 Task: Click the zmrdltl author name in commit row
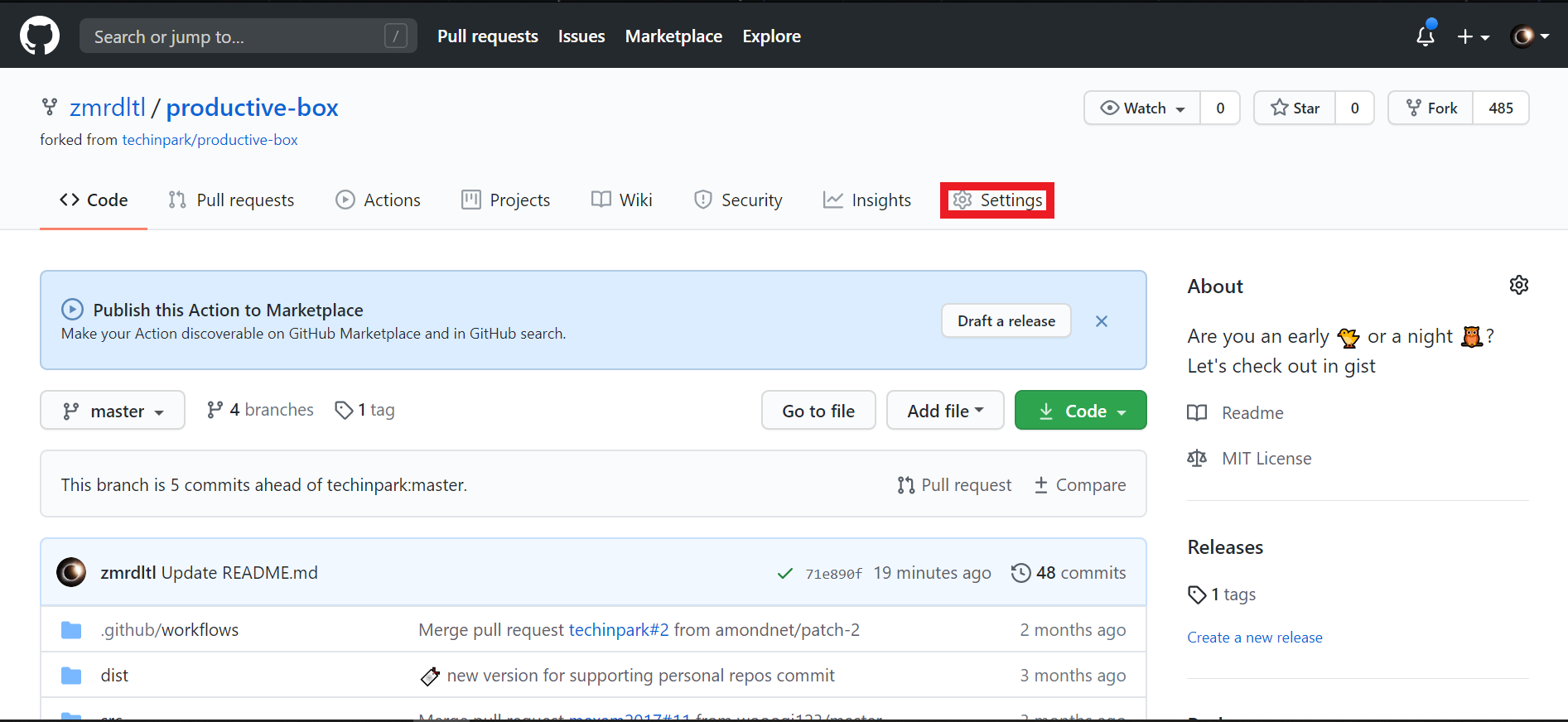(x=128, y=573)
